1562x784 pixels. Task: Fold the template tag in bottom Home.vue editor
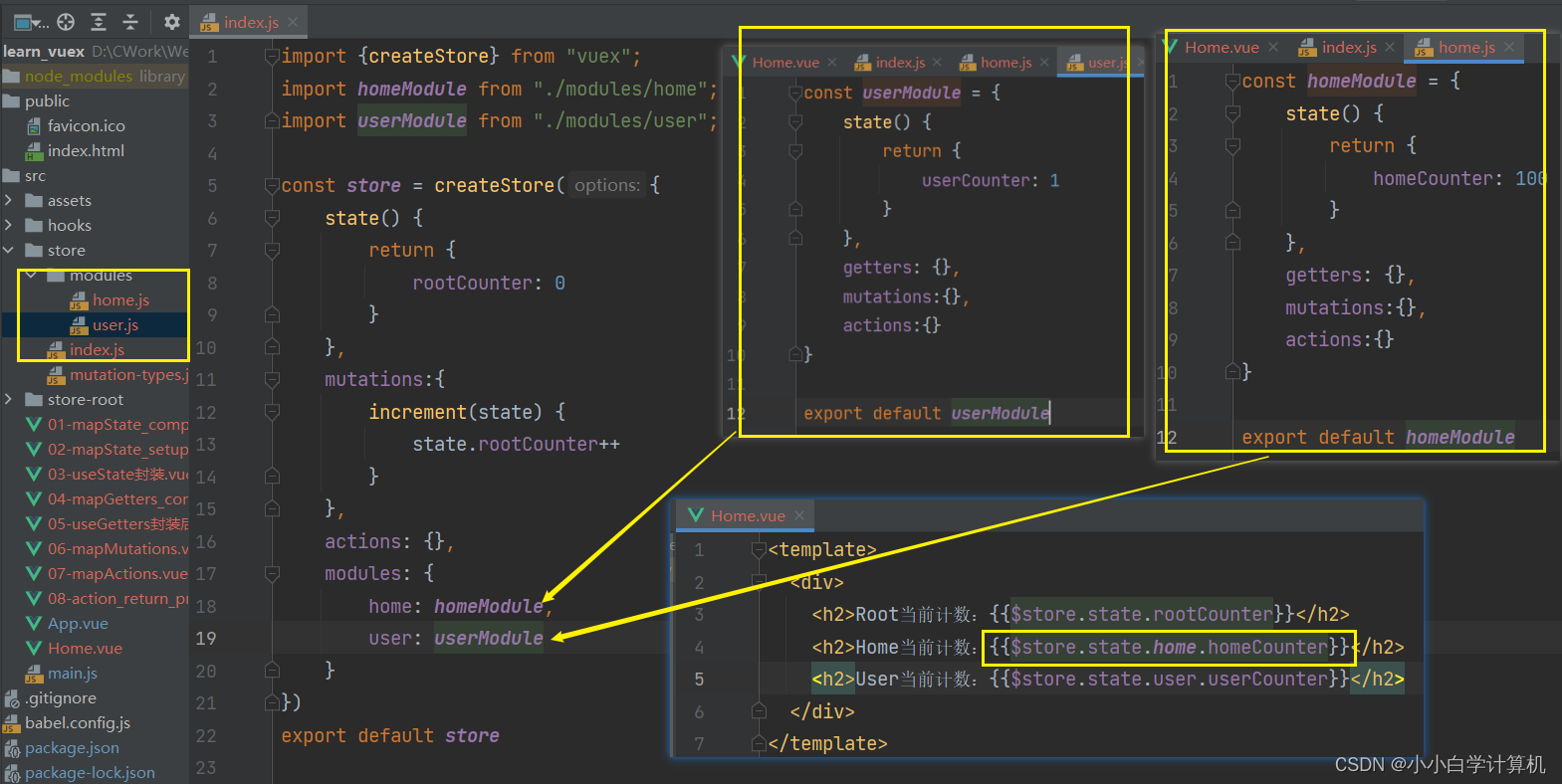point(759,550)
